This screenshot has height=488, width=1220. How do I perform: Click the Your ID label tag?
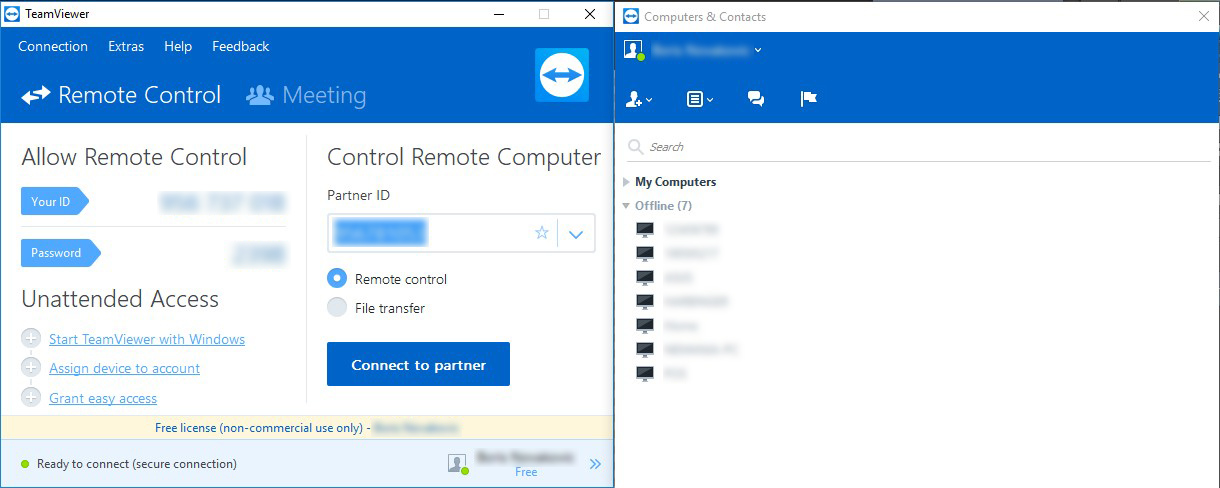54,201
